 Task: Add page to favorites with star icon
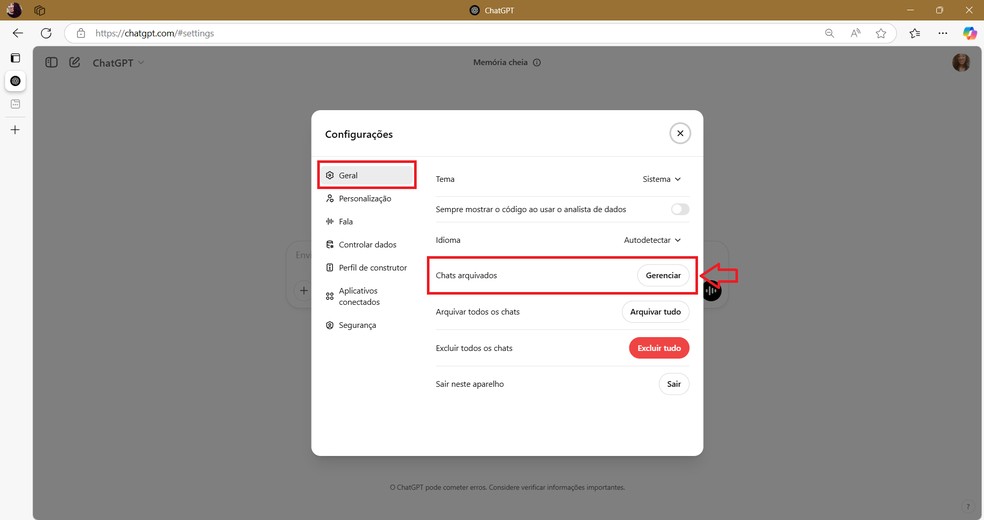[x=881, y=33]
